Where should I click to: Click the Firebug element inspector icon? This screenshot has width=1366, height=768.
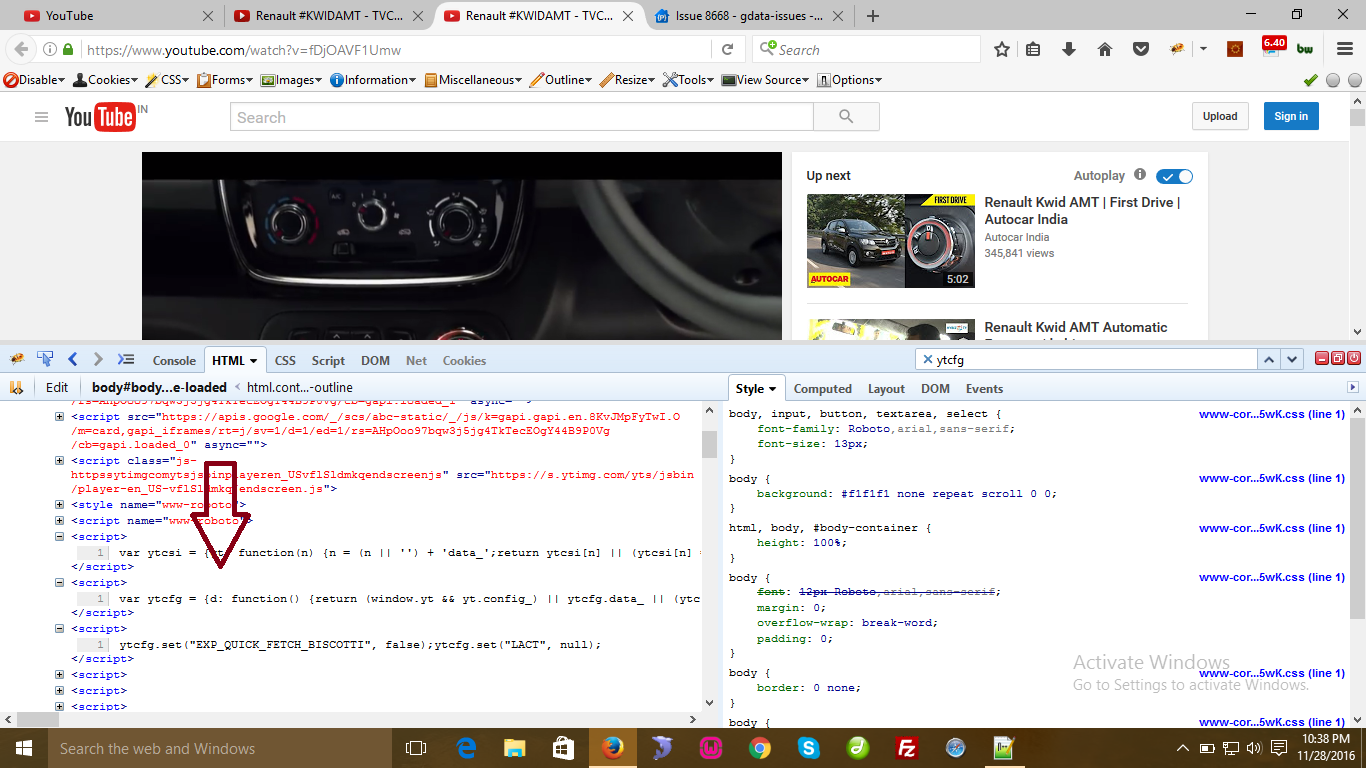click(45, 359)
